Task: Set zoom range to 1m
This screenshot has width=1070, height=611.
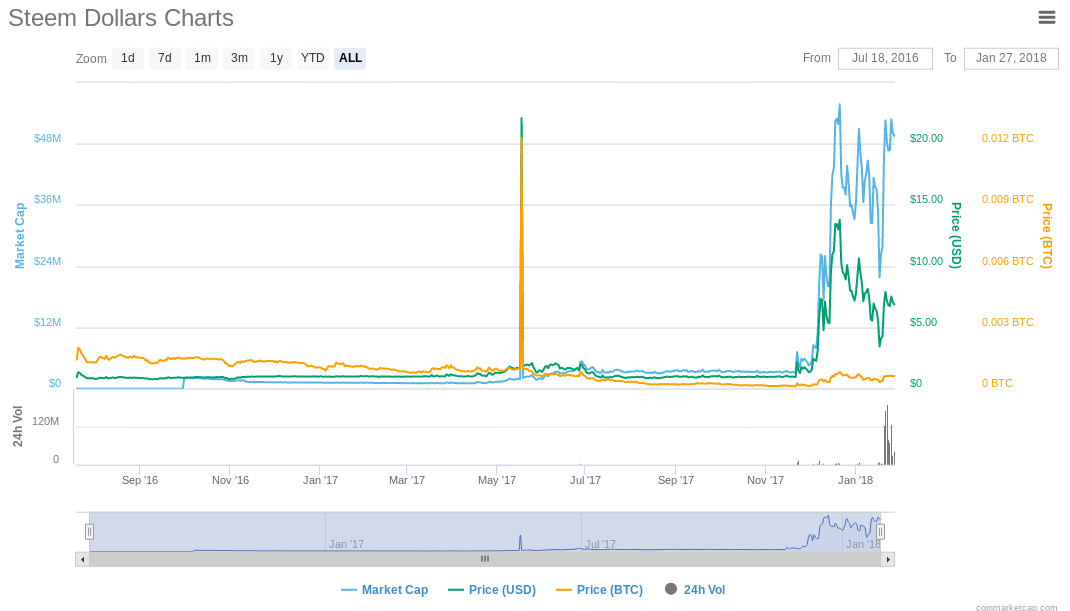Action: coord(202,58)
